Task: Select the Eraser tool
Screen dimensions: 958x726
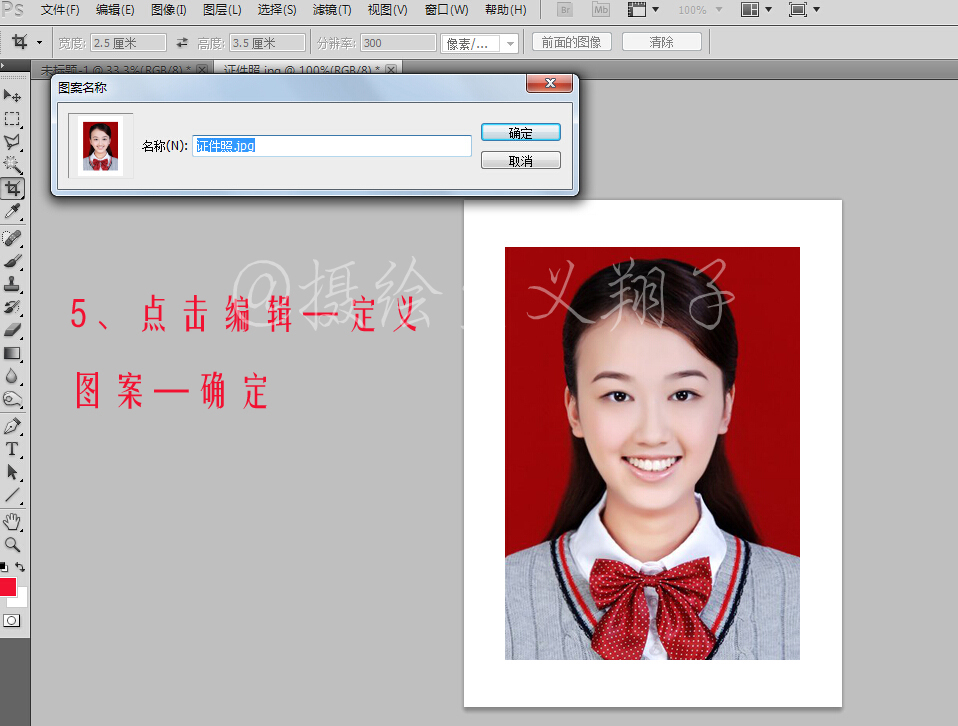Action: [12, 329]
